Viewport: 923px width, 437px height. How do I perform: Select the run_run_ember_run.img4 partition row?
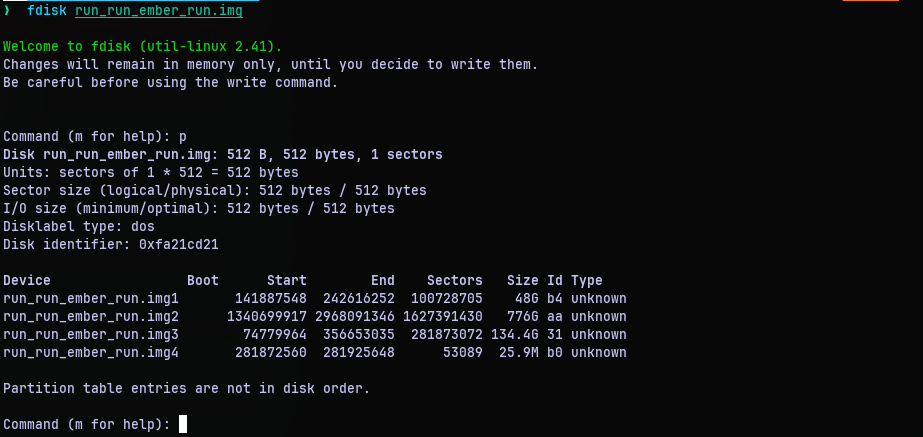pos(91,353)
